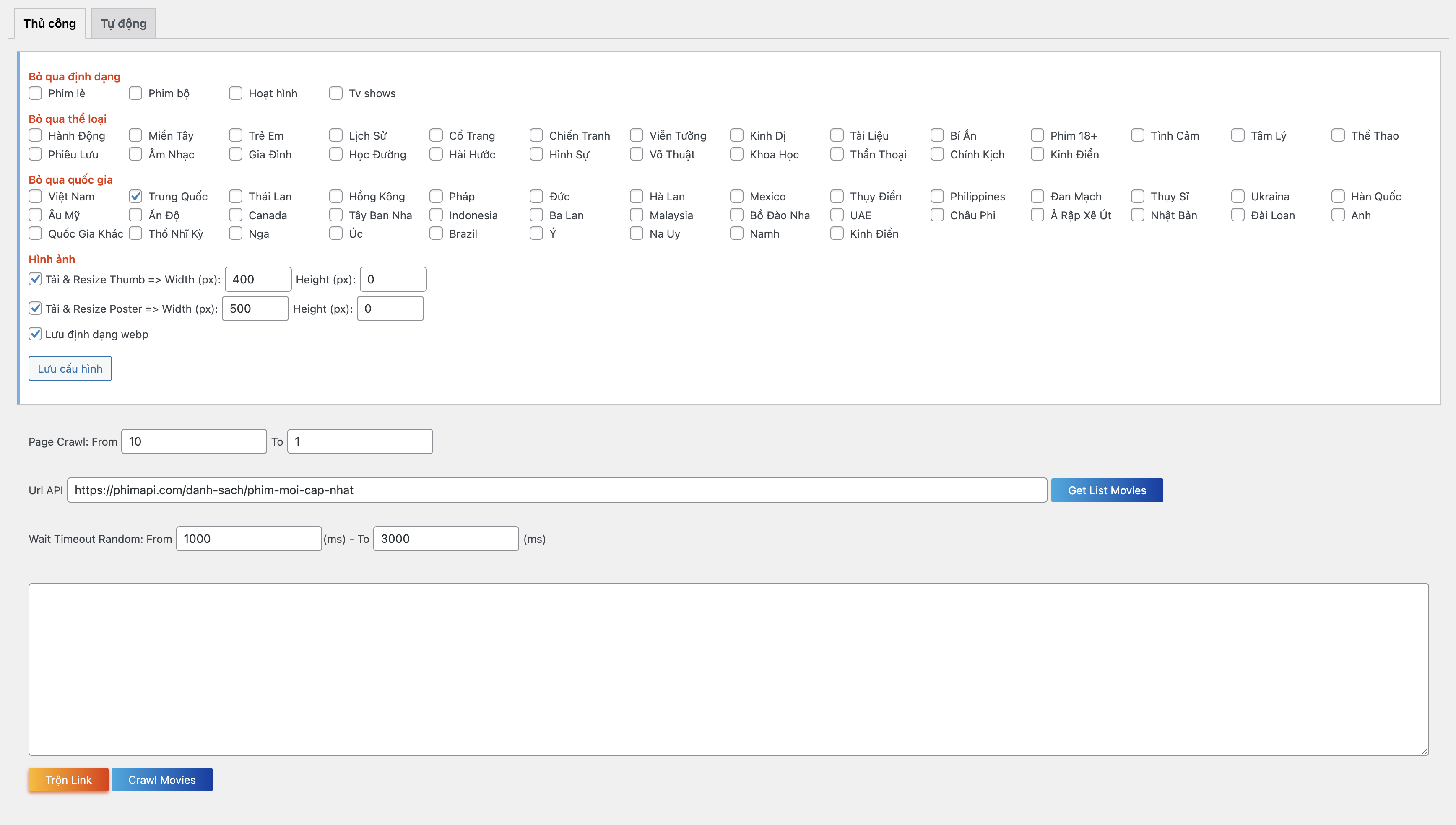Check the Hành Động genre checkbox

(35, 135)
